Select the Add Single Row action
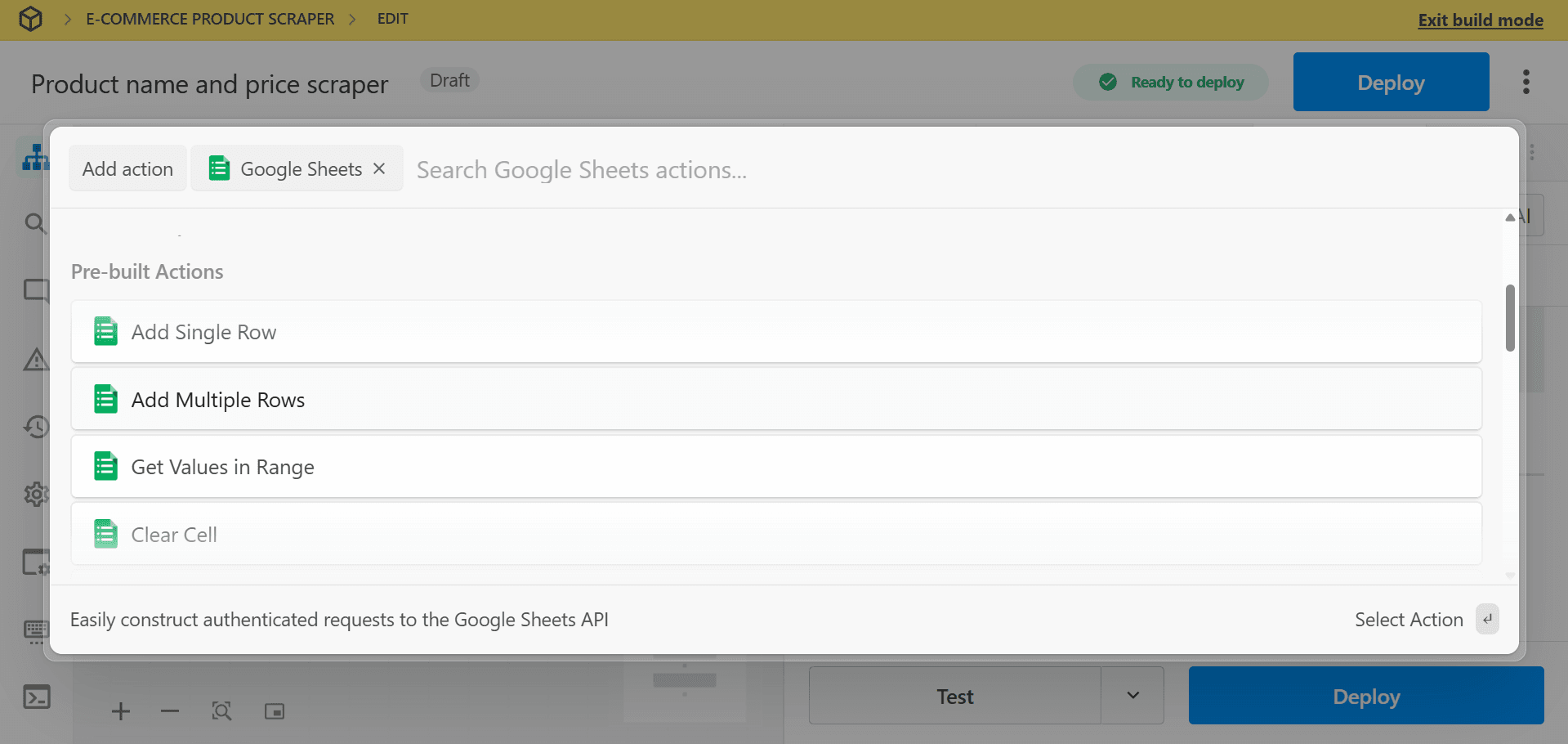The height and width of the screenshot is (744, 1568). (776, 332)
